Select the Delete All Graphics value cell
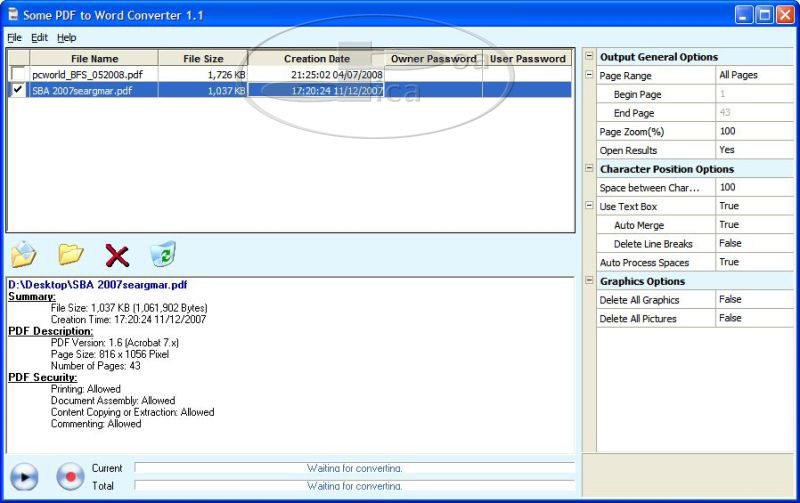800x503 pixels. (x=754, y=300)
